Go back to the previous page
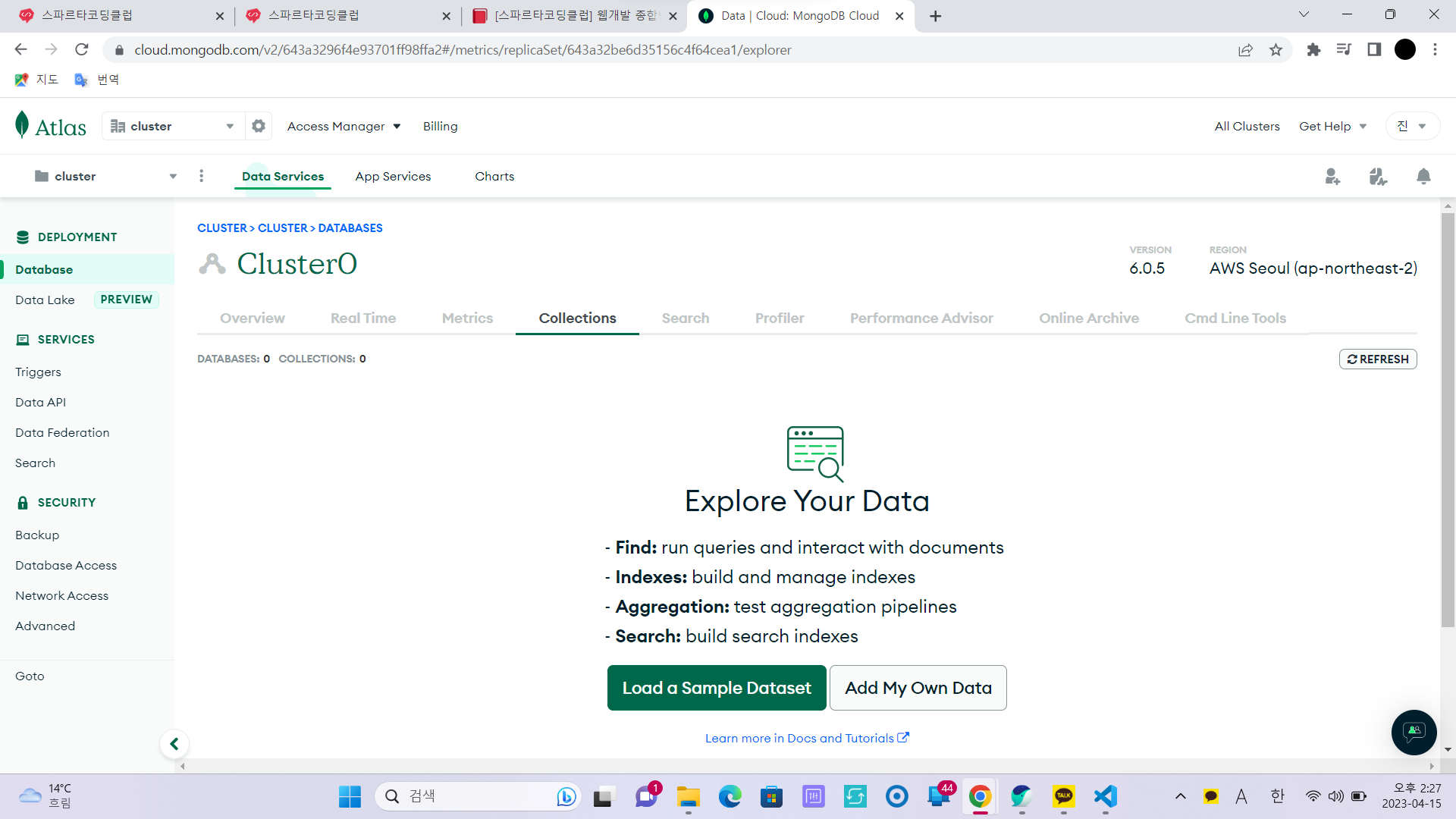 coord(20,50)
